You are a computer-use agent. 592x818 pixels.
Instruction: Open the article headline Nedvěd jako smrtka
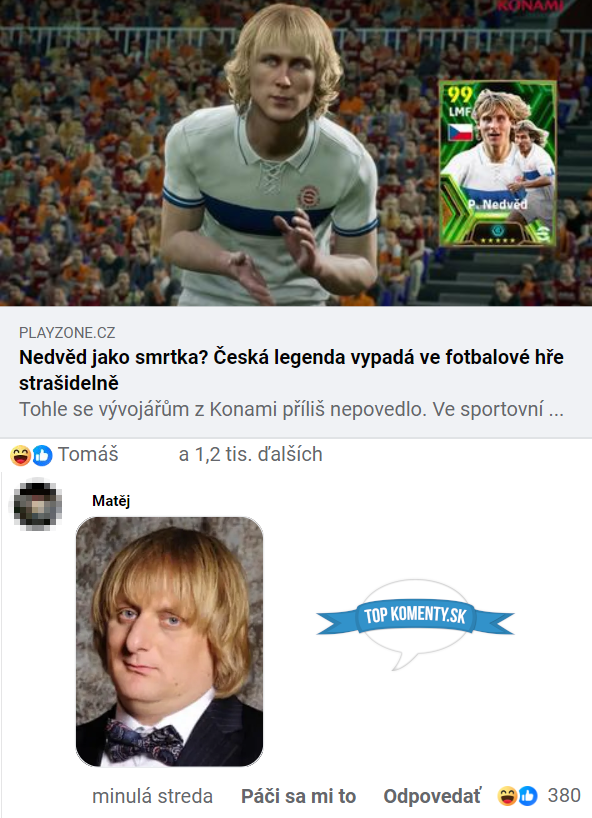(291, 370)
